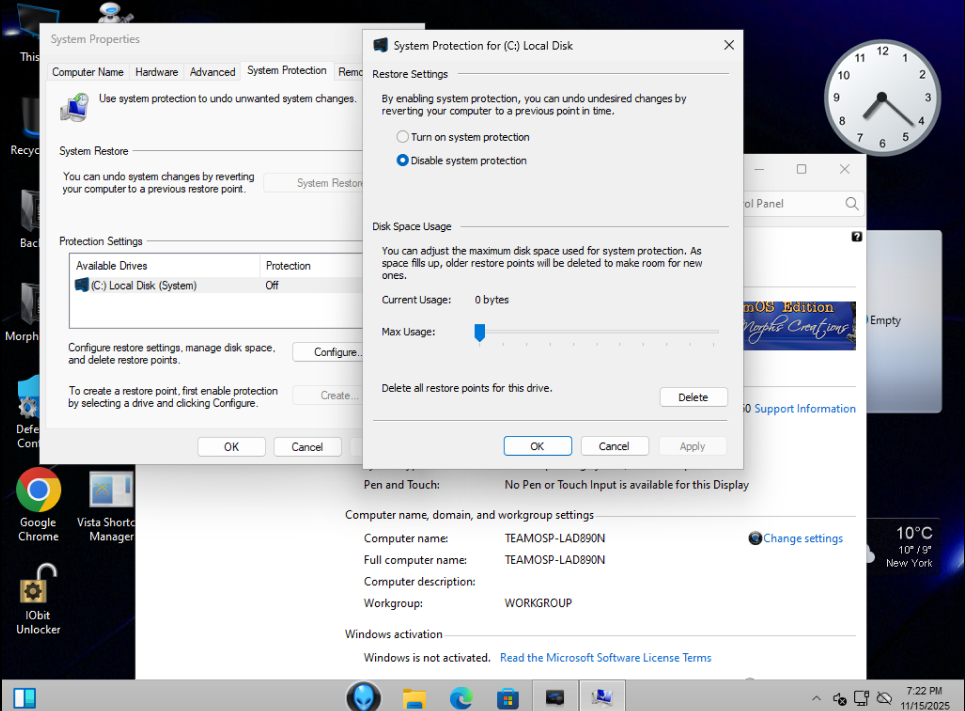
Task: Open Microsoft Store taskbar icon
Action: pos(508,697)
